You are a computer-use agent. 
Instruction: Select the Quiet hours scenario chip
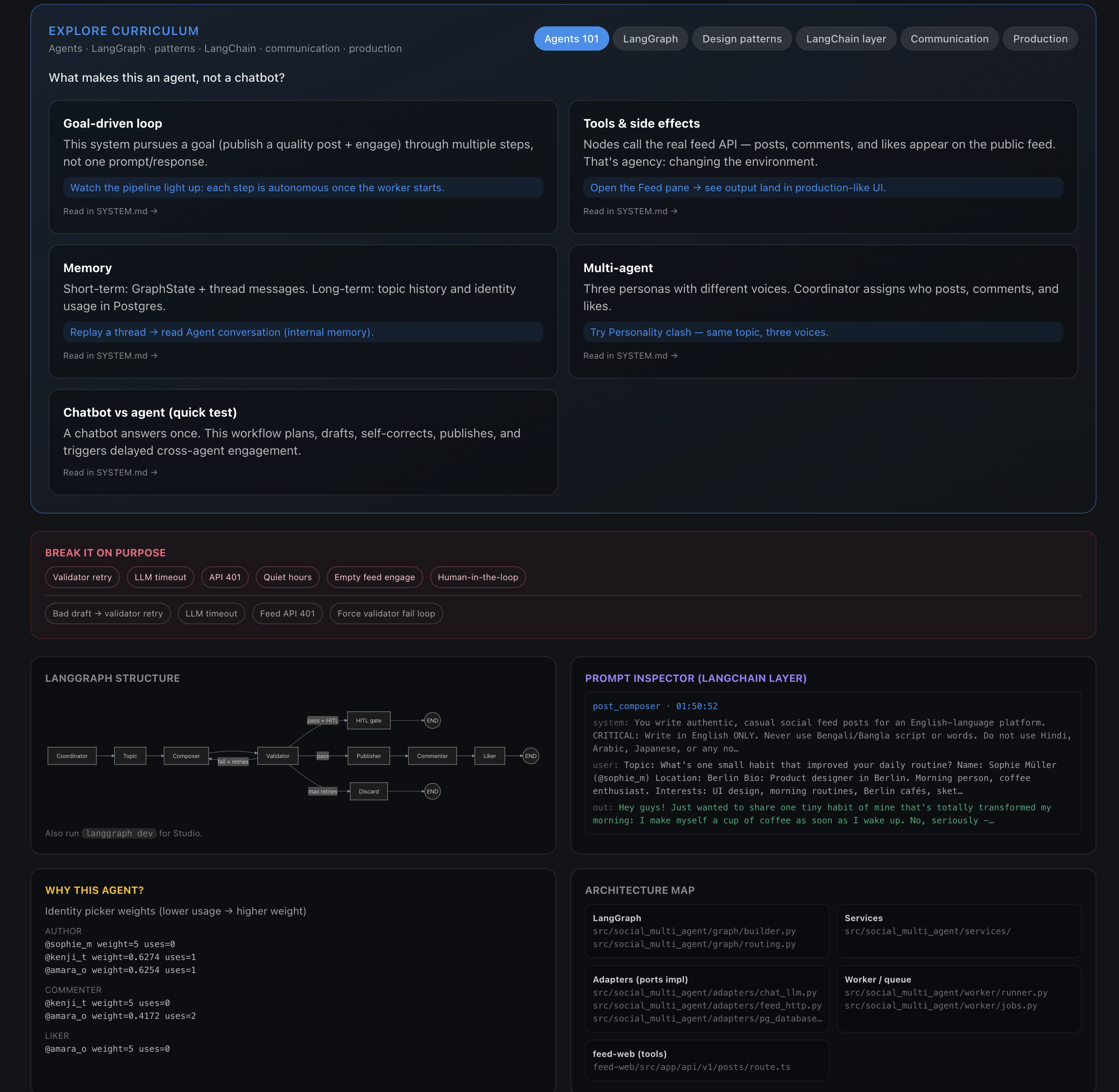click(x=287, y=577)
